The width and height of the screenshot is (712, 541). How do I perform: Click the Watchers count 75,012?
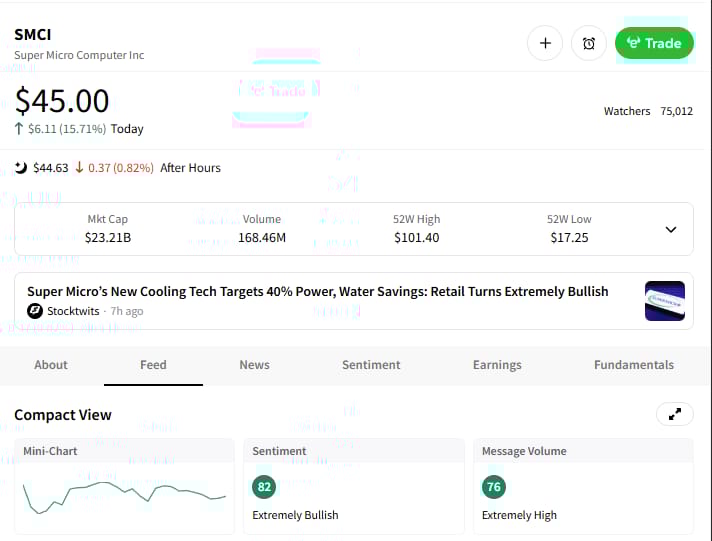676,111
